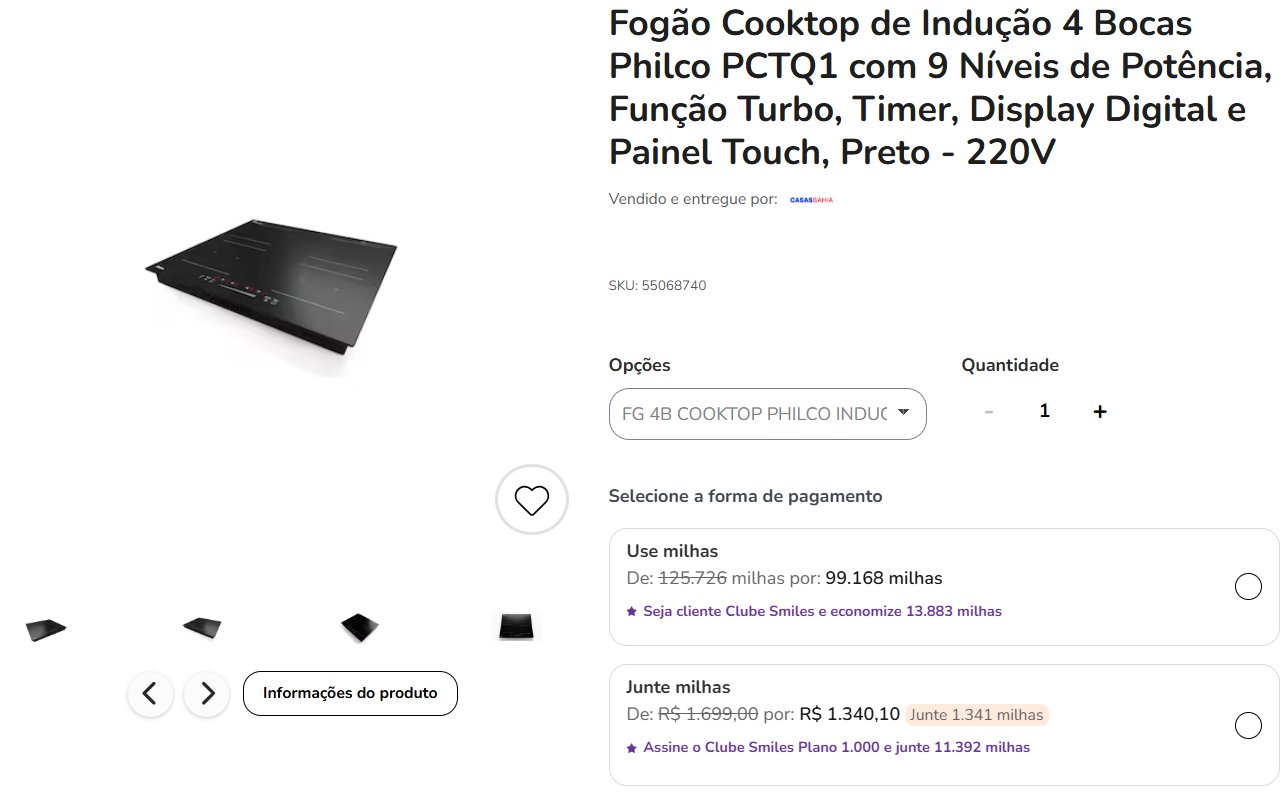This screenshot has height=792, width=1286.
Task: Select the Use milhas payment radio button
Action: click(x=1248, y=587)
